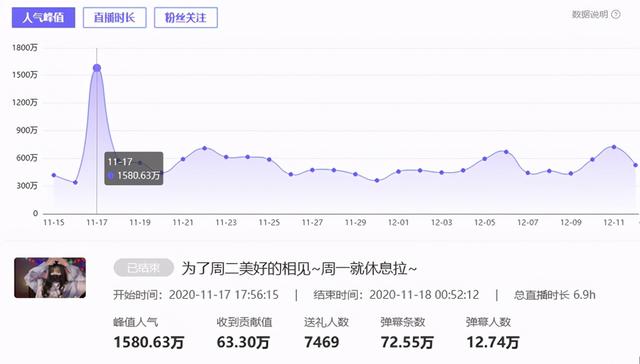Click the 11-19 x-axis date label

tap(140, 222)
